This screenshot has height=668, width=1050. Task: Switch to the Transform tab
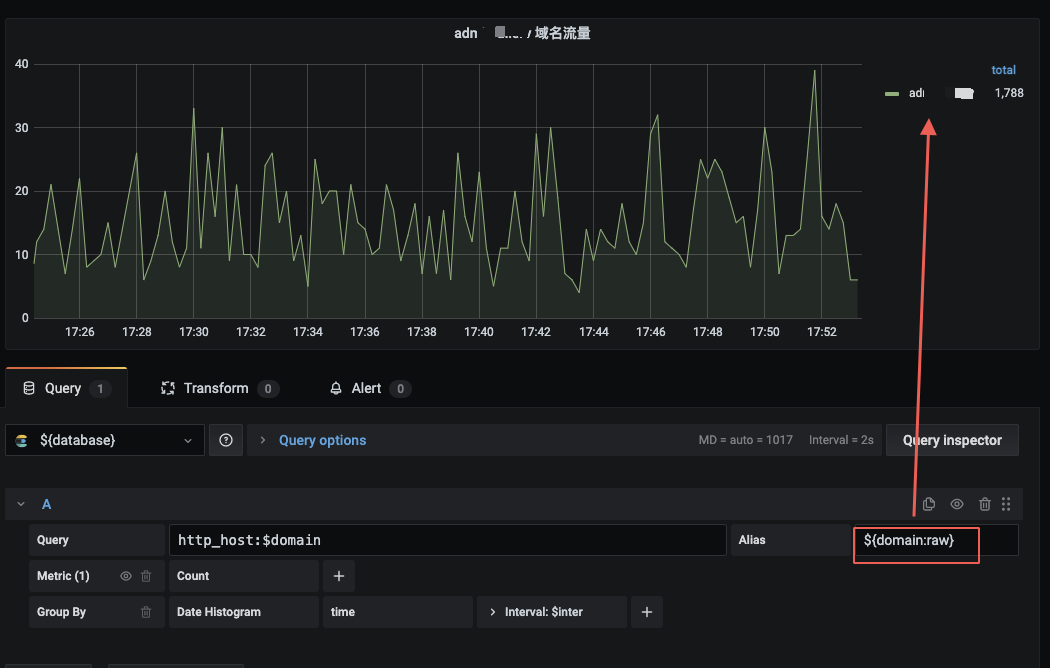pyautogui.click(x=218, y=388)
